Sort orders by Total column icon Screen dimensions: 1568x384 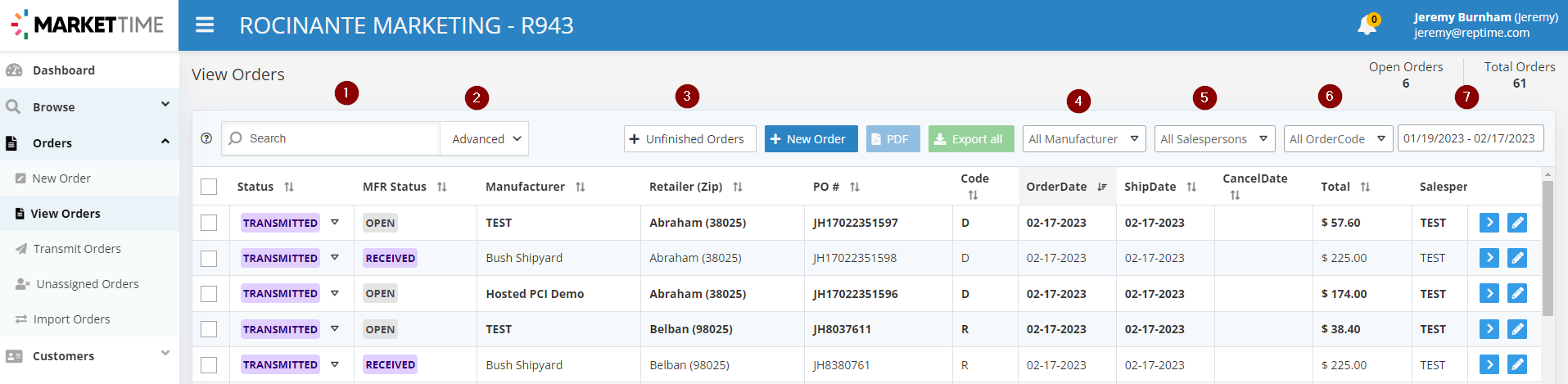tap(1365, 187)
